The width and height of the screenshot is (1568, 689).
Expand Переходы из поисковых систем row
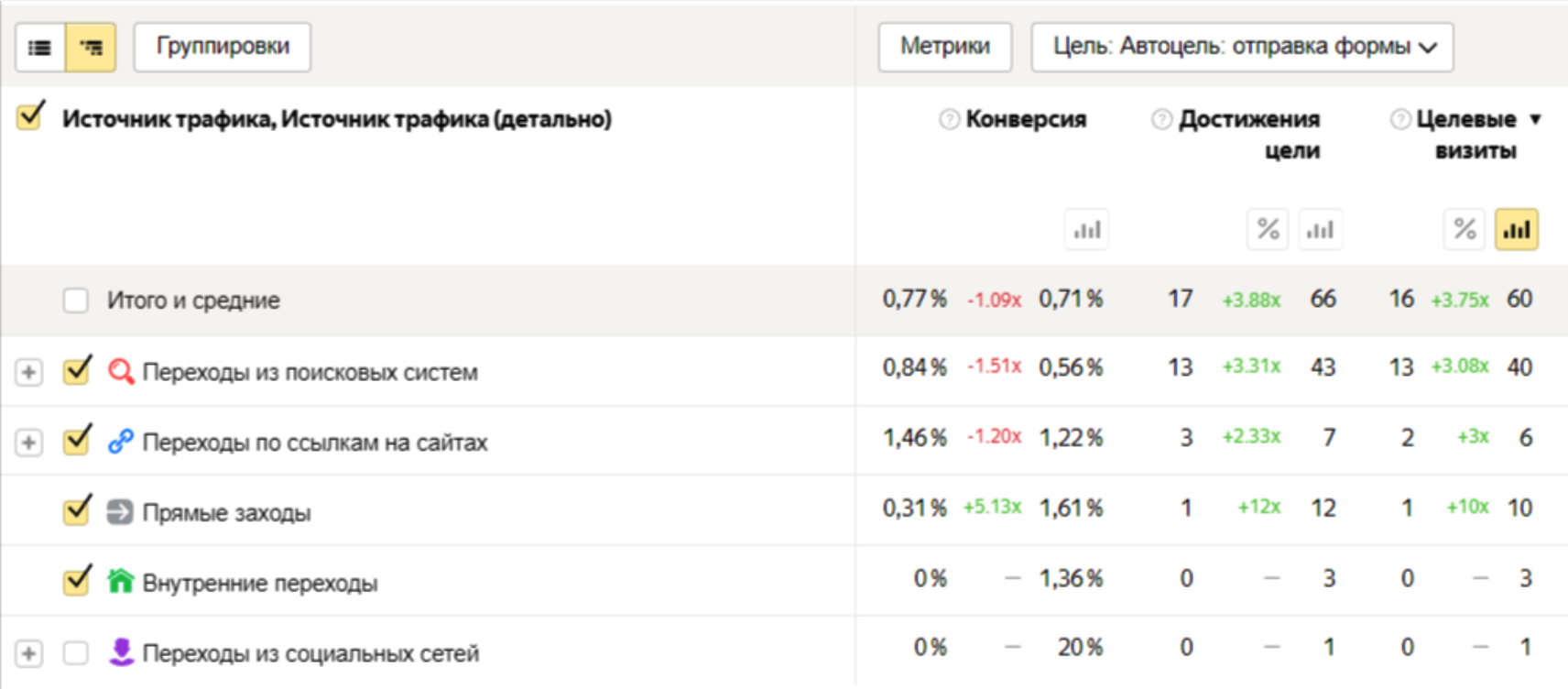(x=28, y=372)
